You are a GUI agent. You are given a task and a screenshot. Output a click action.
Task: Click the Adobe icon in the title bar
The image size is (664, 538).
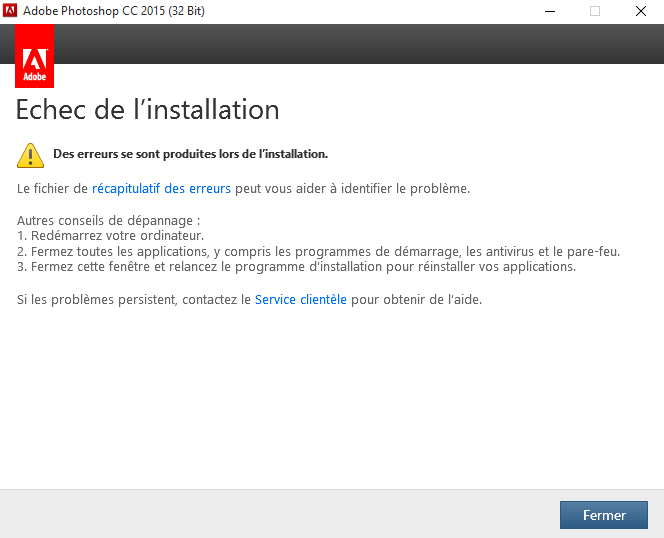coord(10,11)
